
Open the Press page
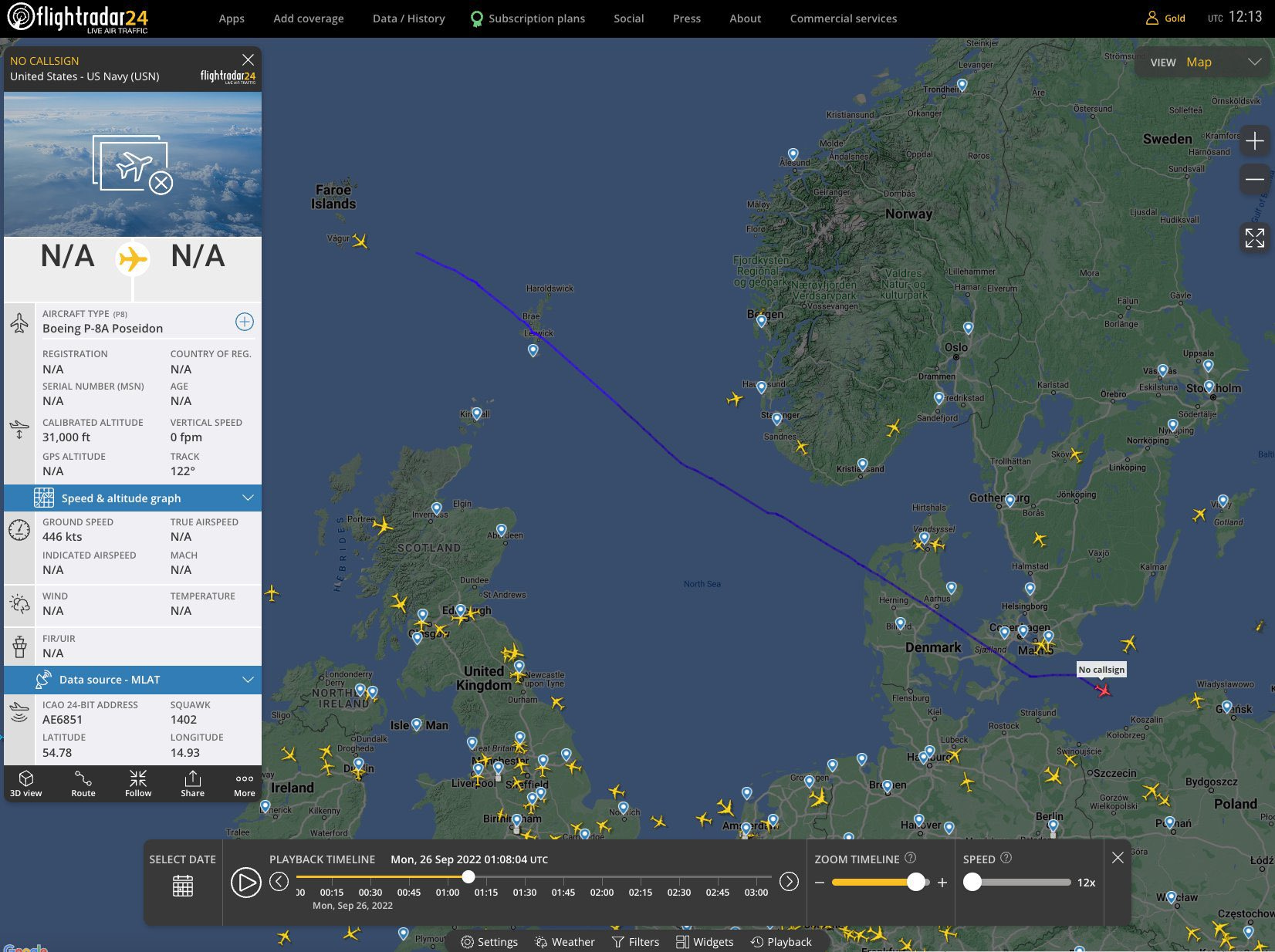[687, 19]
